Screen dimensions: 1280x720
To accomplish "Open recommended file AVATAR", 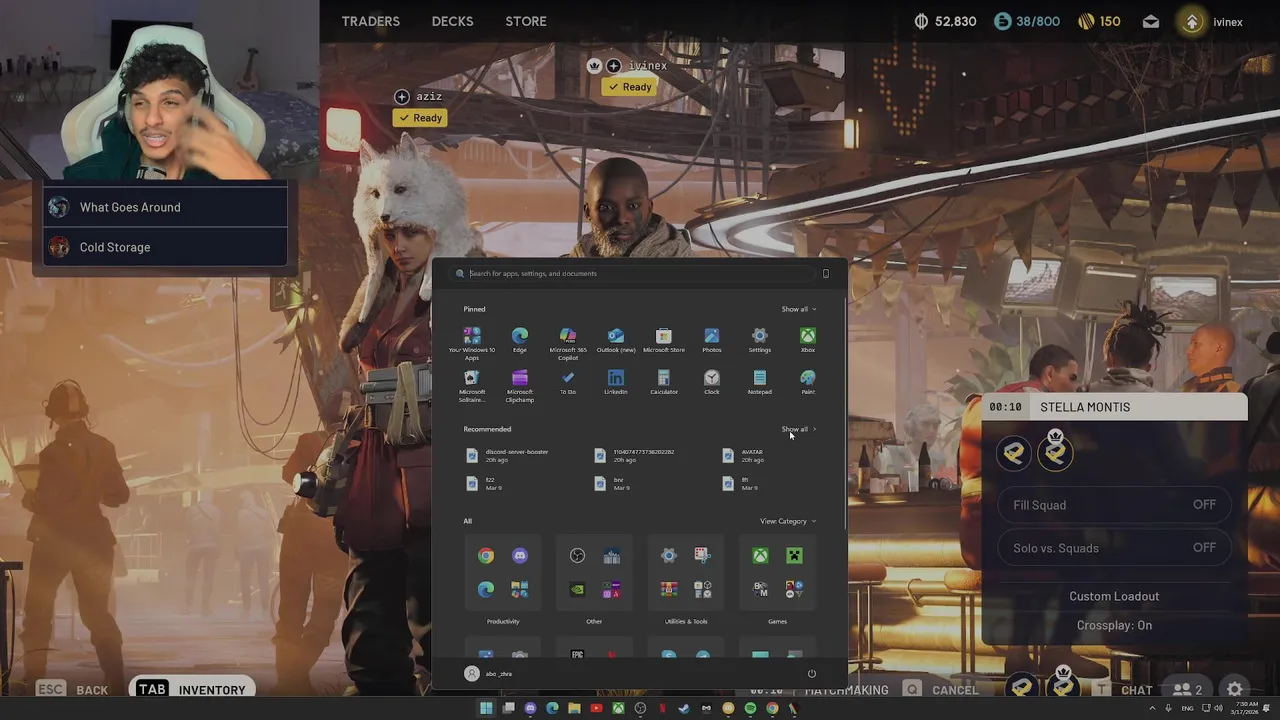I will (744, 455).
